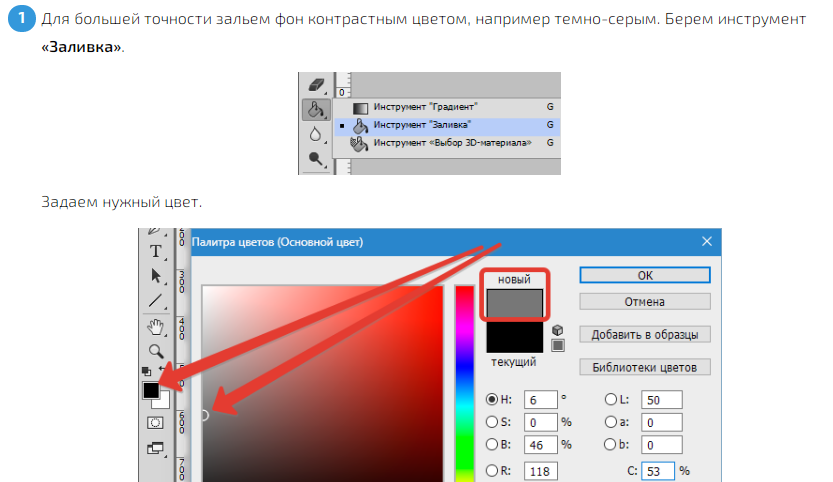This screenshot has width=833, height=482.
Task: Toggle Quick Mask mode icon
Action: 156,423
